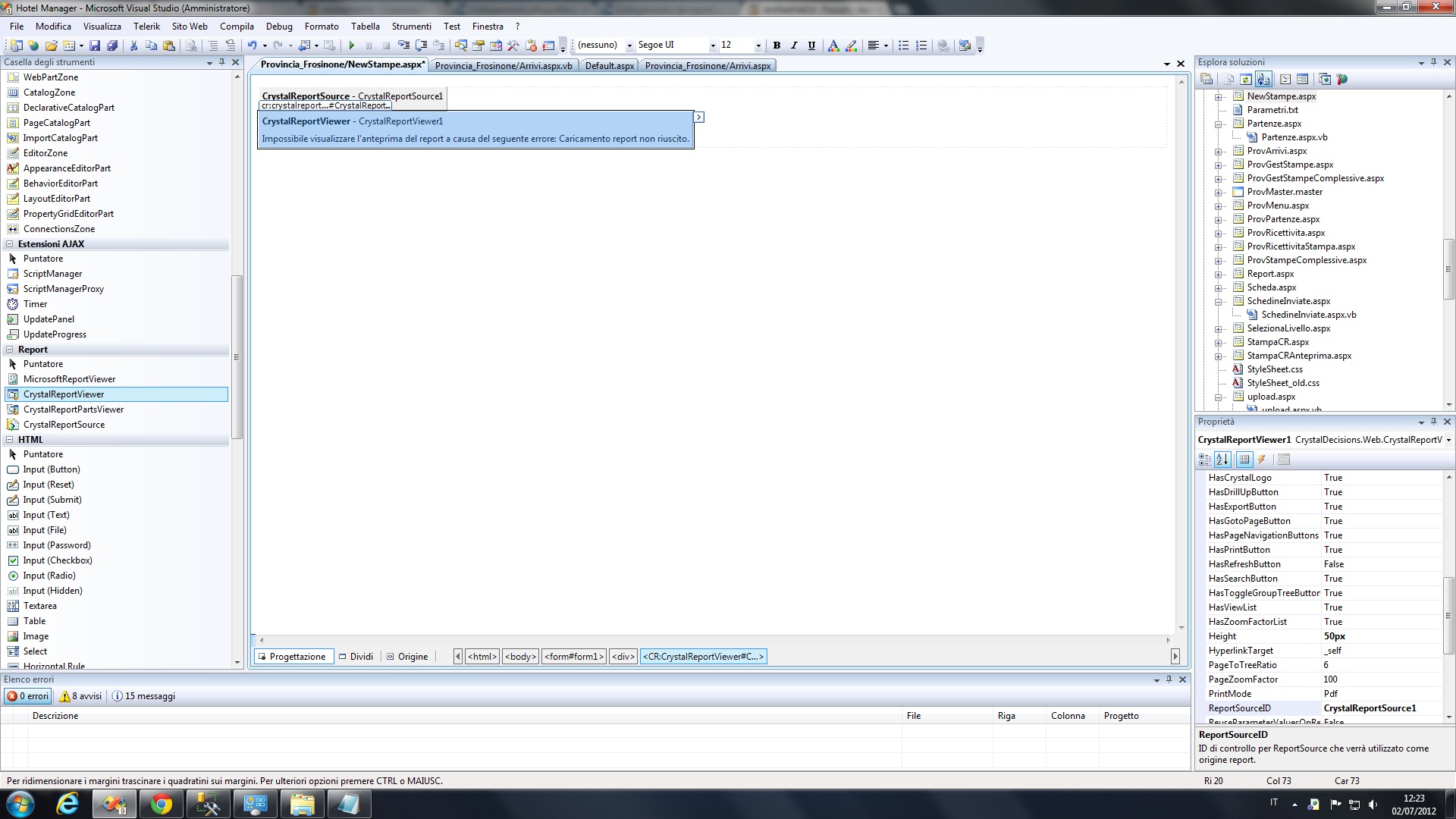Select UpdatePanel in the toolbox
This screenshot has height=819, width=1456.
49,319
